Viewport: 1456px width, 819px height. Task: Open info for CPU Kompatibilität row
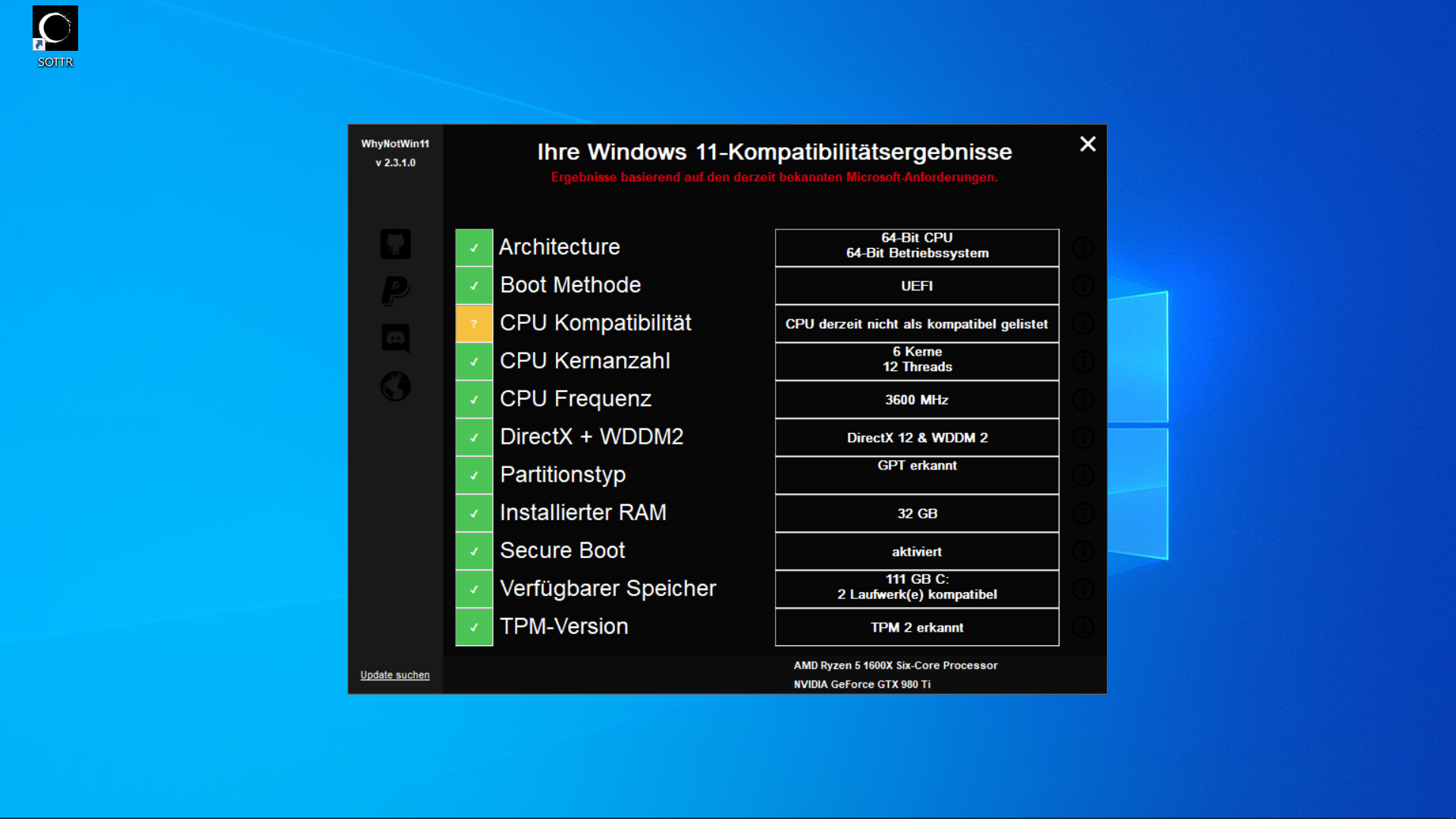1083,324
